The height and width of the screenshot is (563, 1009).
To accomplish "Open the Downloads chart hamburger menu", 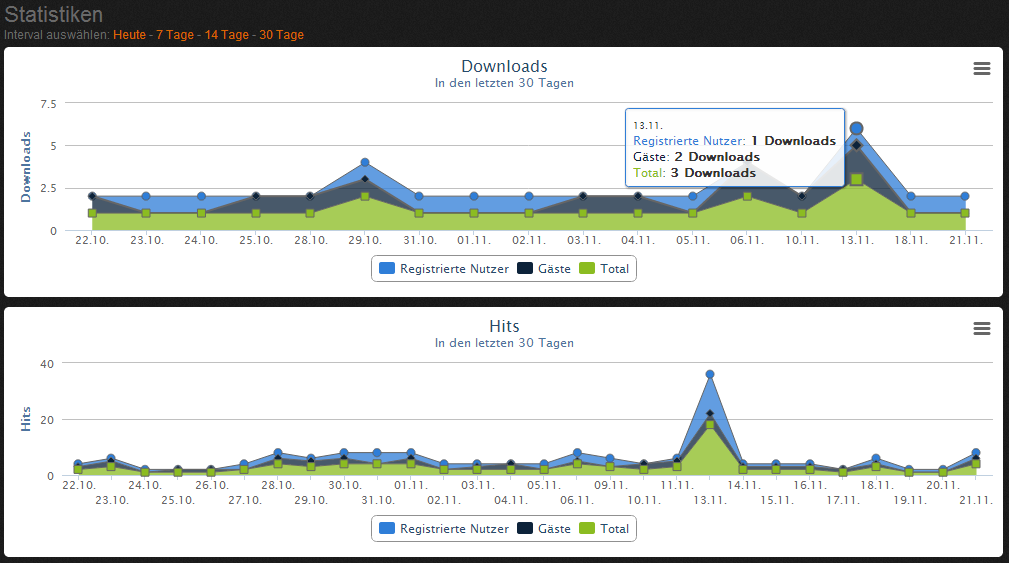I will 981,68.
